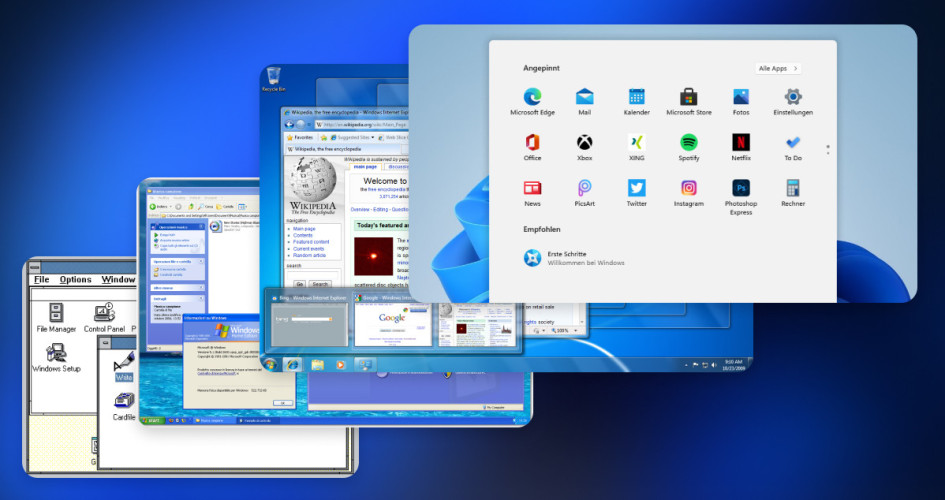The width and height of the screenshot is (945, 500).
Task: Click the Windows 7 taskbar clock
Action: click(733, 364)
